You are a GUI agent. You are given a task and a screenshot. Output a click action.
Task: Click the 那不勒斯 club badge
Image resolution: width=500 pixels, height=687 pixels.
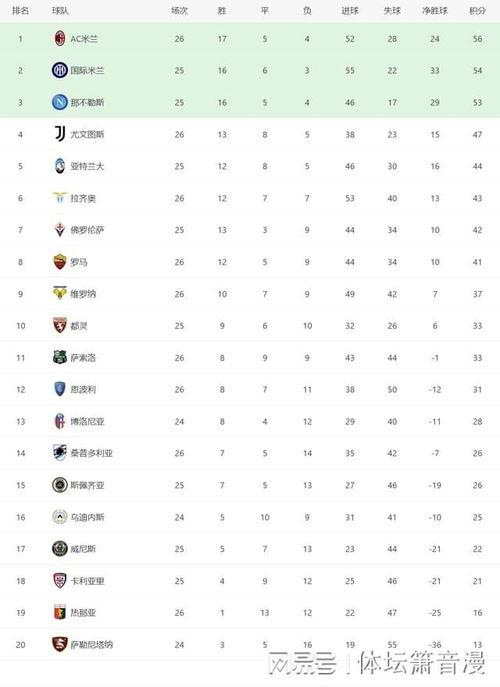point(60,102)
